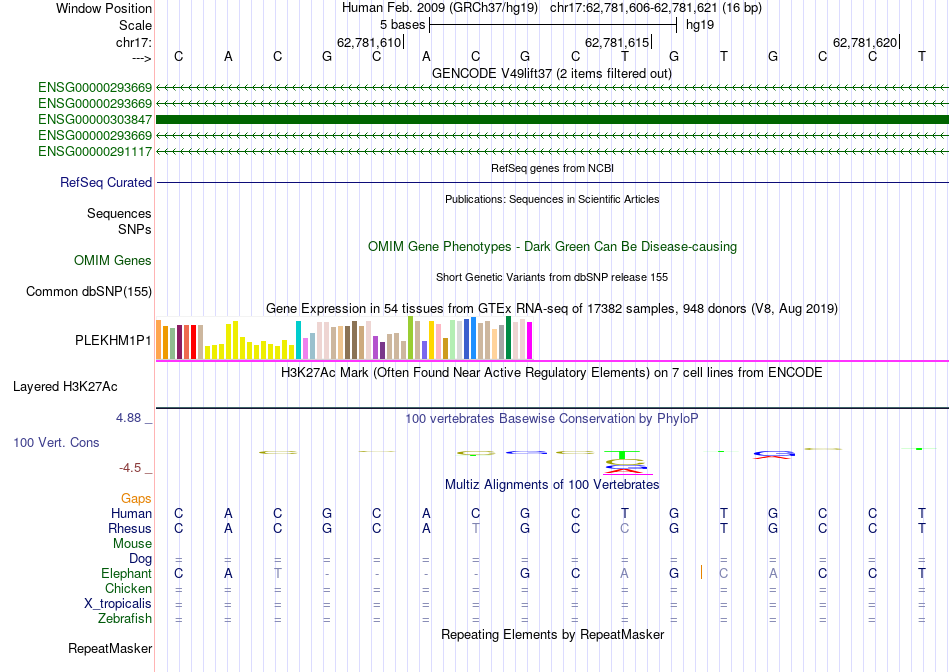Click the RepeatMasker track label

[110, 648]
